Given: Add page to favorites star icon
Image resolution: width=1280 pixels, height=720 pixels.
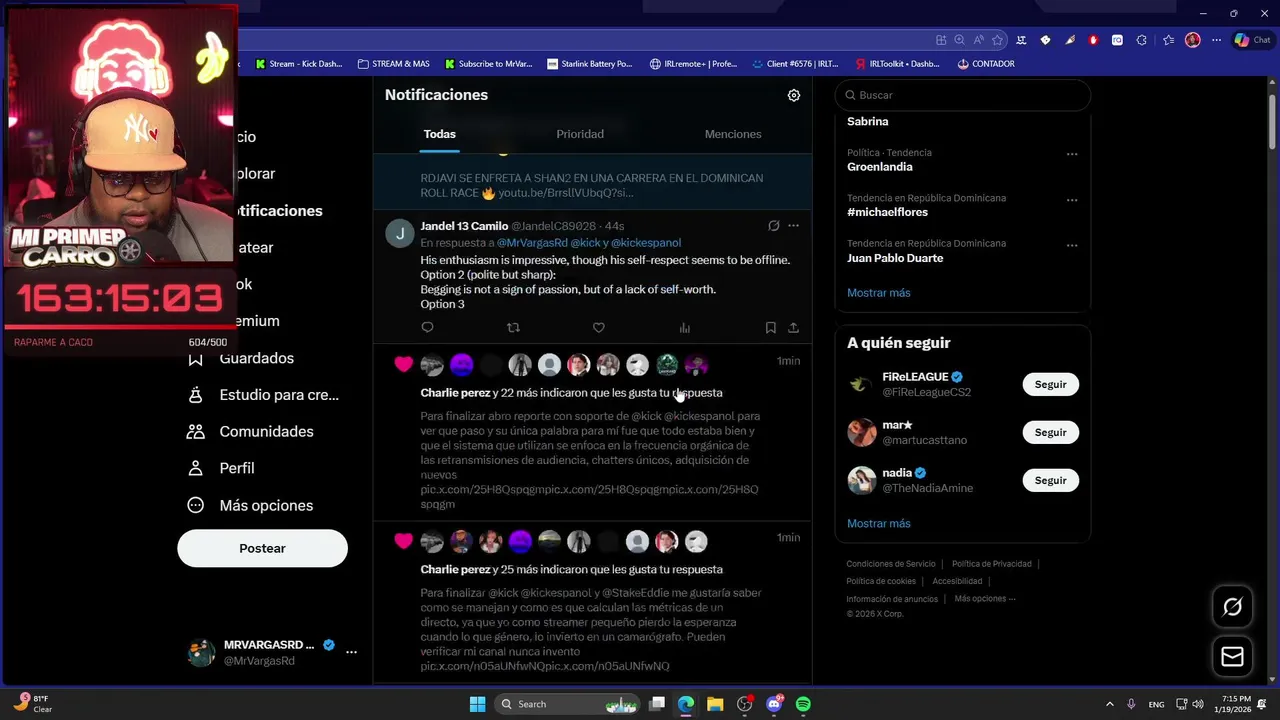Looking at the screenshot, I should click(x=997, y=40).
